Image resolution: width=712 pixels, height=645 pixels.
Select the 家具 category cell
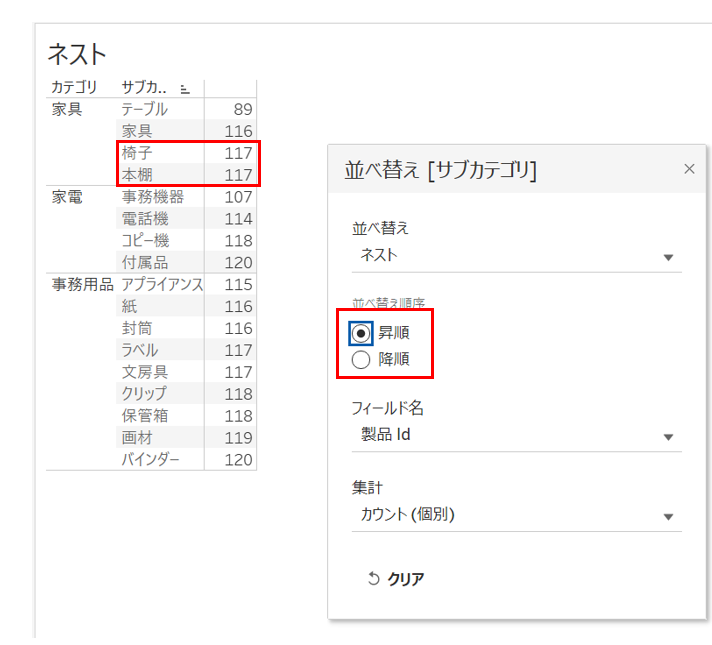point(67,109)
